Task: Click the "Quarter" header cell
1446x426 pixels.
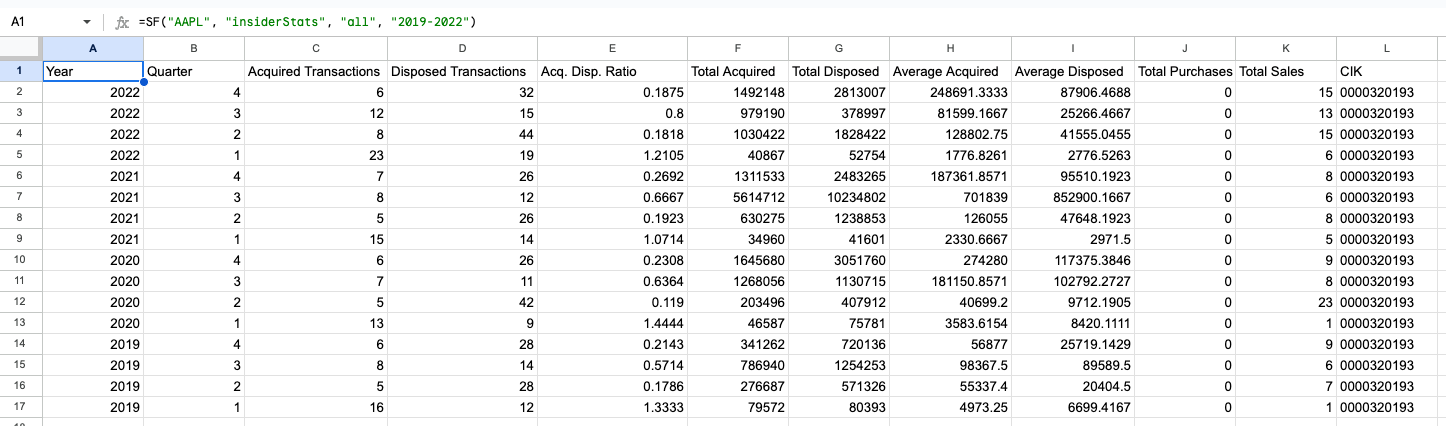Action: tap(194, 71)
